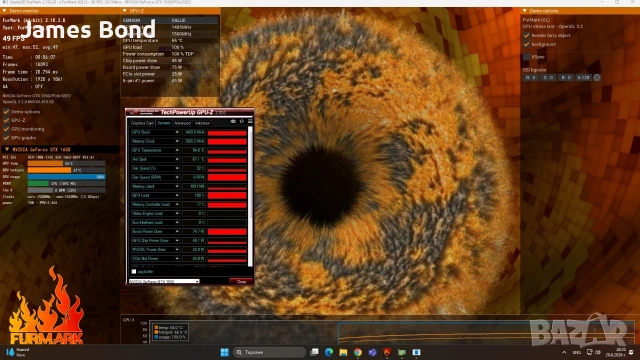
Task: Click the taskbar search box
Action: [x=269, y=352]
